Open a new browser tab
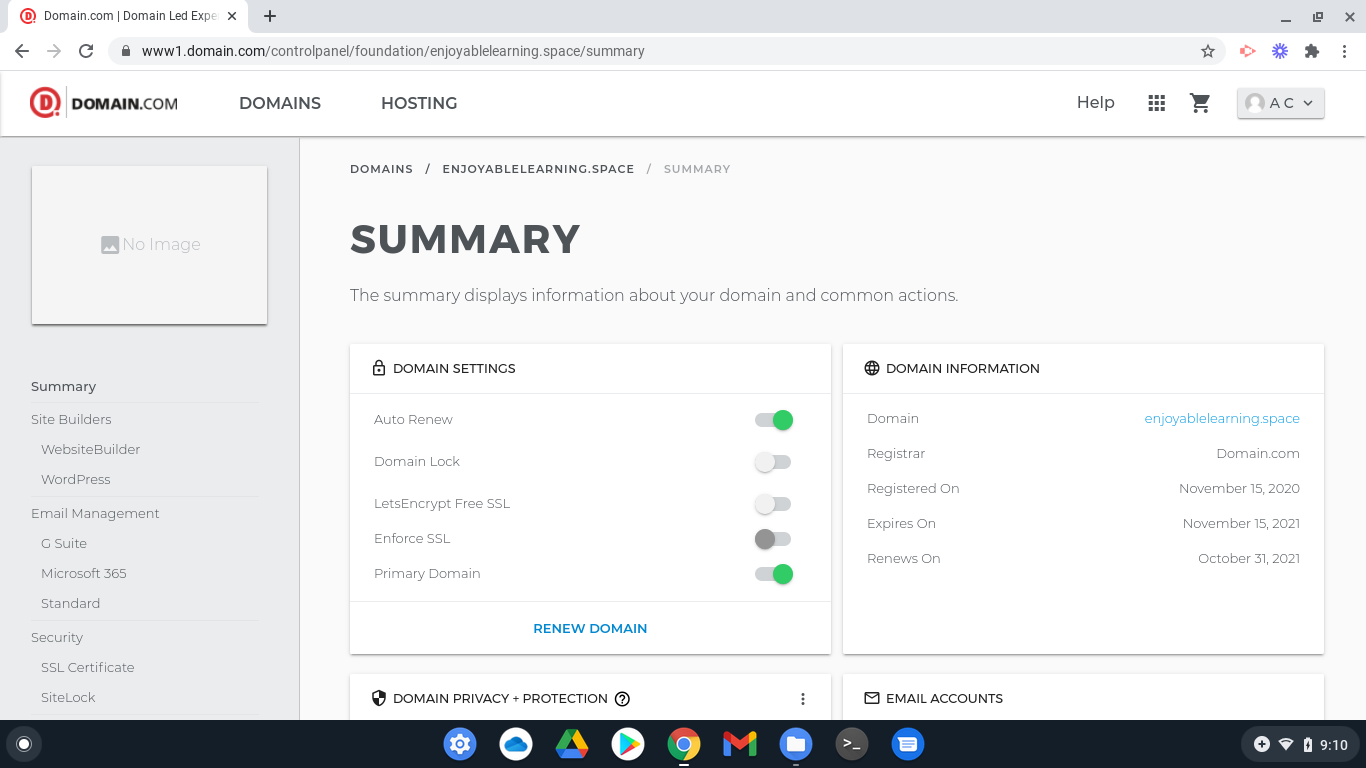This screenshot has height=768, width=1366. (270, 16)
